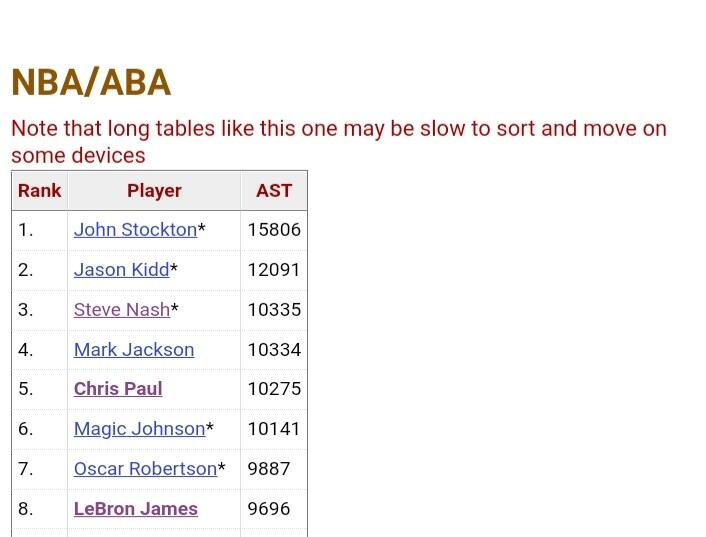Open Jason Kidd's player link
Image resolution: width=706 pixels, height=537 pixels.
(x=121, y=269)
